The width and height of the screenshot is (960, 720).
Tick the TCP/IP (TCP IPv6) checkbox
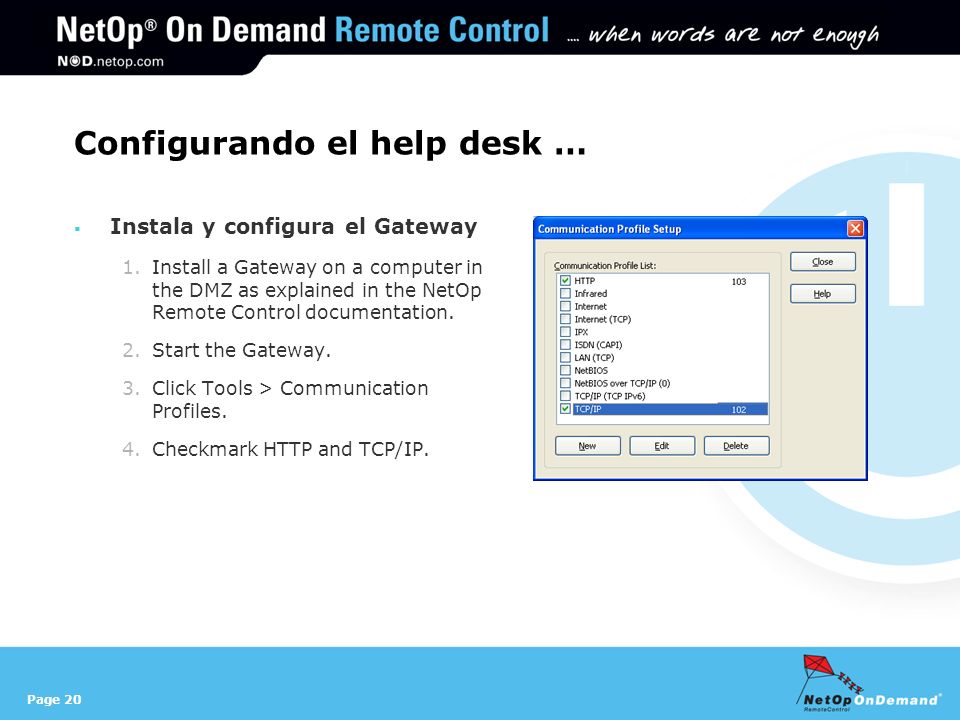[565, 396]
